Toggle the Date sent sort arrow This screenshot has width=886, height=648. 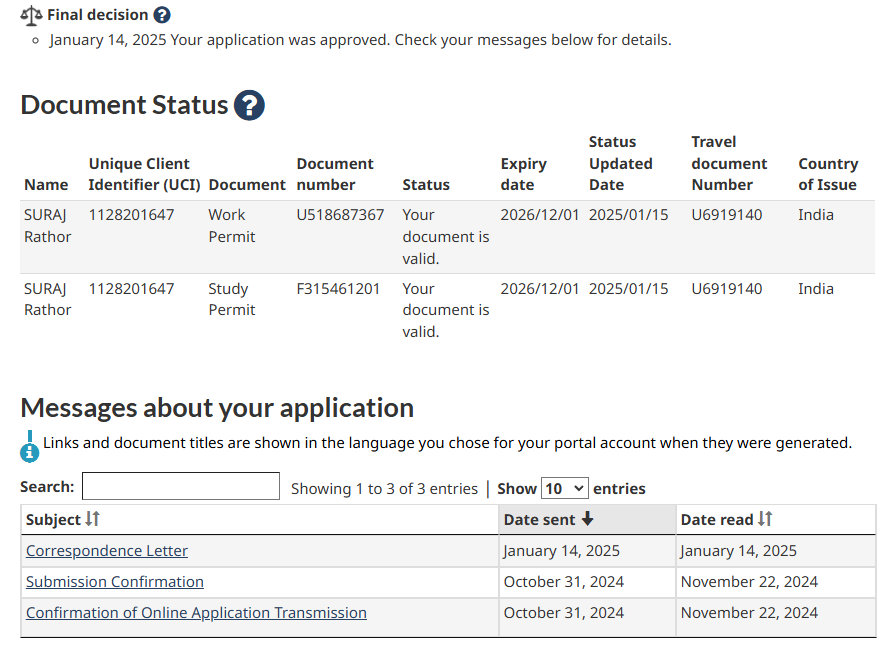pos(587,519)
